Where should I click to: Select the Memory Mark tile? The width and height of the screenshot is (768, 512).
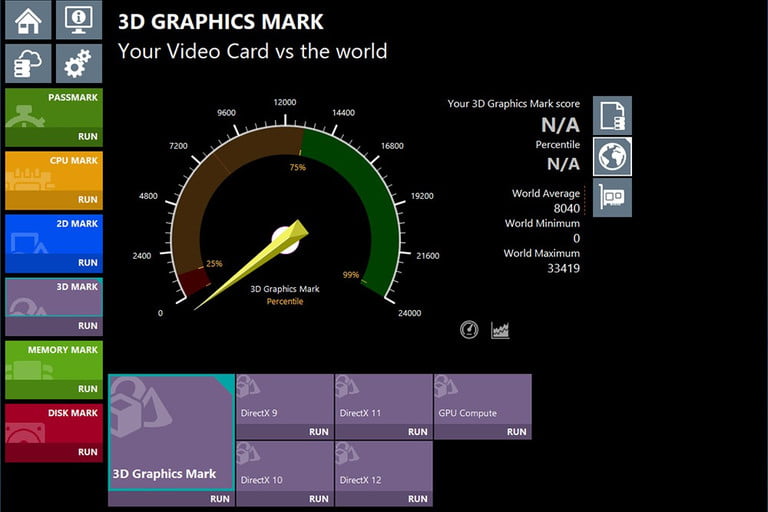click(54, 361)
